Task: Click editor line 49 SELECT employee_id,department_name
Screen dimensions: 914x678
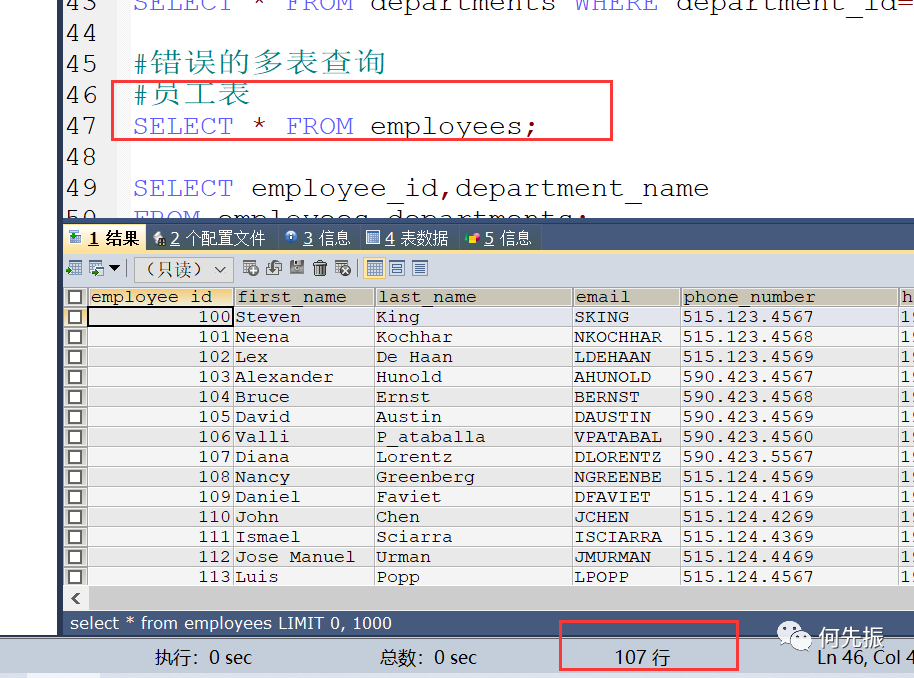Action: pyautogui.click(x=421, y=188)
